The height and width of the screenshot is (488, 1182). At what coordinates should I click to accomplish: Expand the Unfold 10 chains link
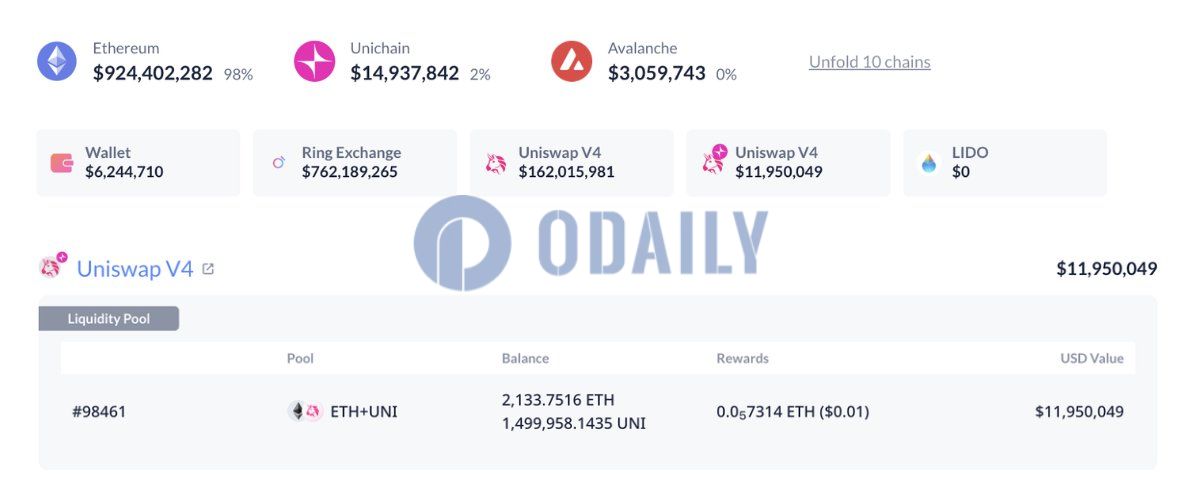869,62
